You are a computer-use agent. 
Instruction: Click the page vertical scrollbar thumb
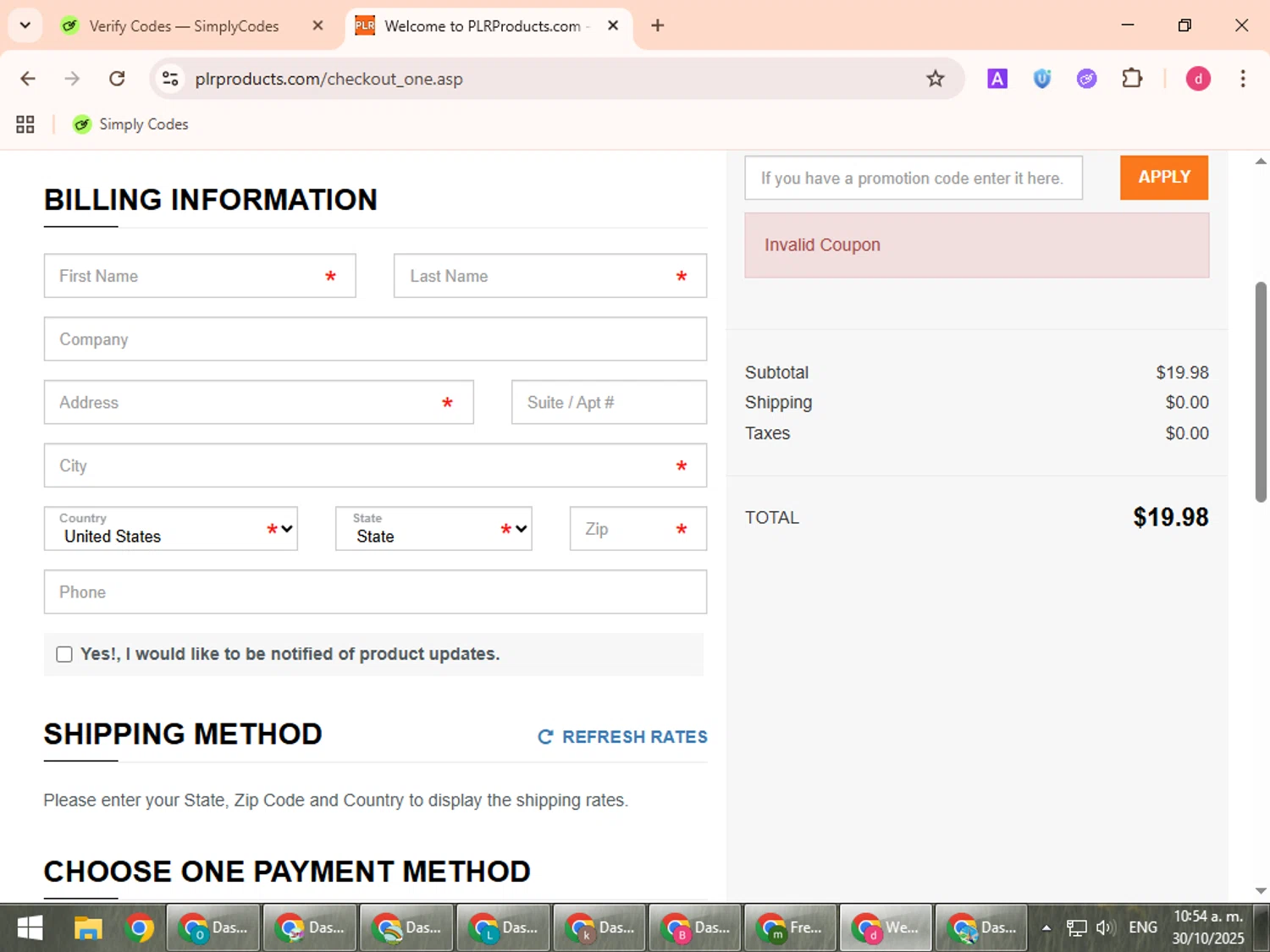(x=1261, y=391)
